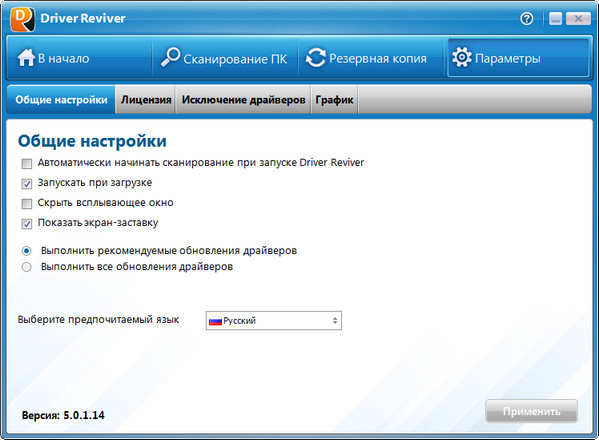The height and width of the screenshot is (440, 599).
Task: Click the magnifier icon for Сканирование ПК
Action: click(170, 57)
